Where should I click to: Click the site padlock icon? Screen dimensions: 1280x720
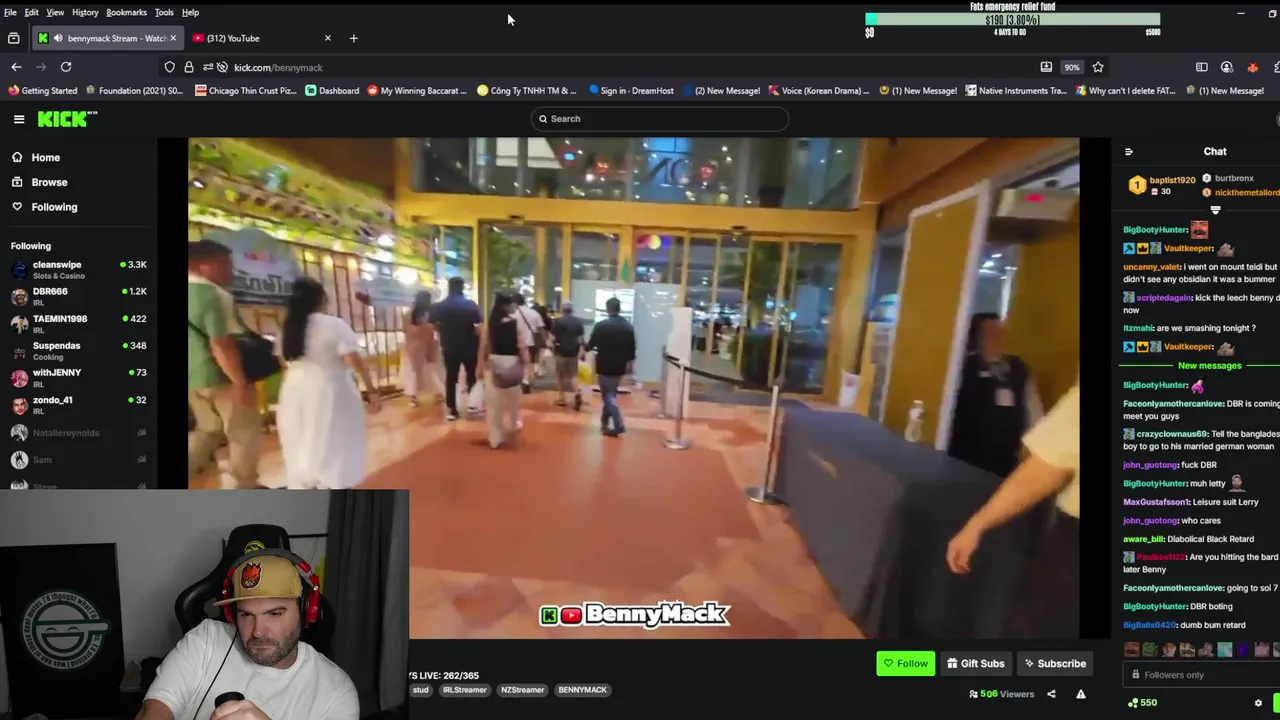point(188,67)
